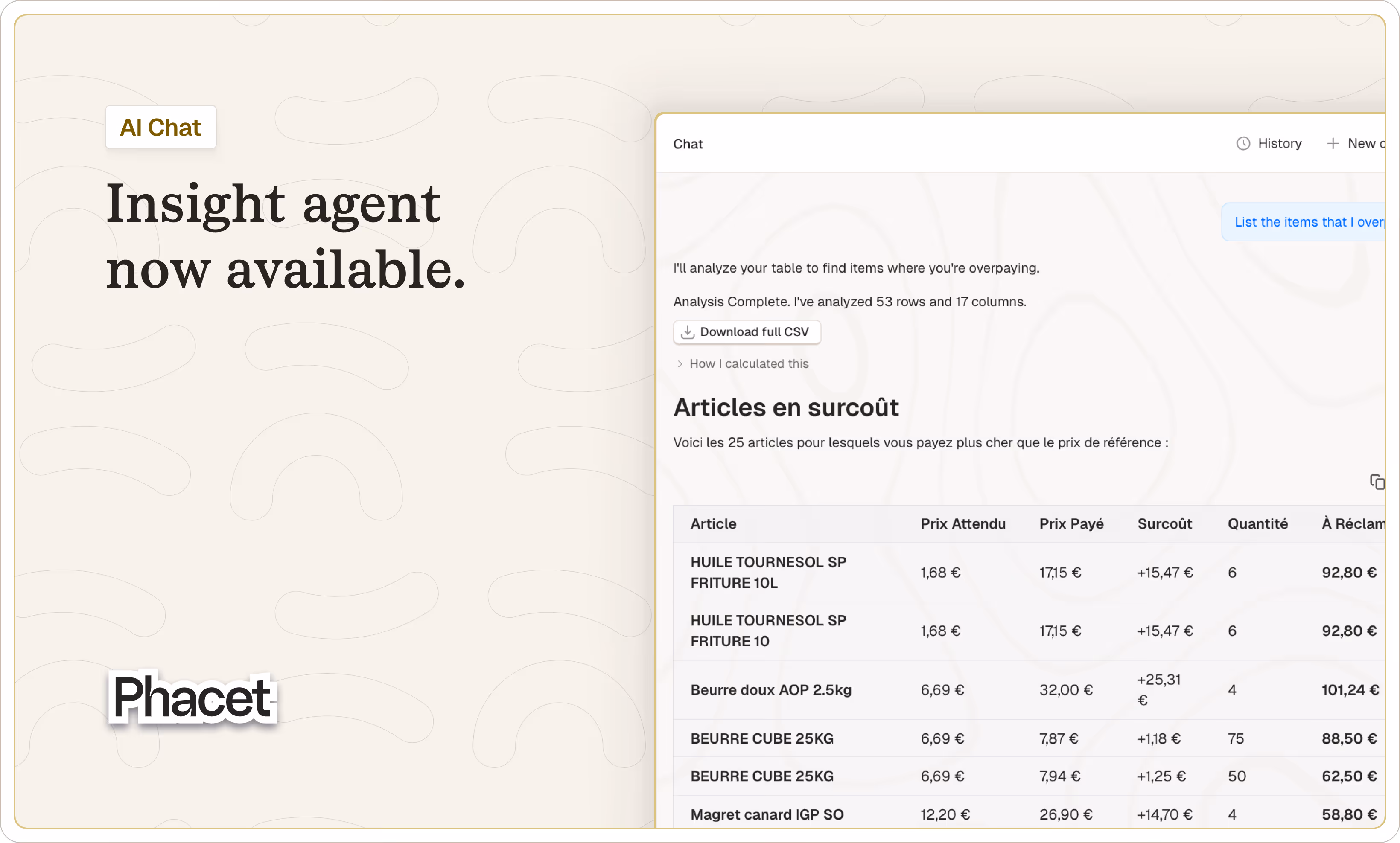Viewport: 1400px width, 843px height.
Task: Select the HUILE TOURNESOL SP FRITURE 10L row
Action: pyautogui.click(x=966, y=572)
